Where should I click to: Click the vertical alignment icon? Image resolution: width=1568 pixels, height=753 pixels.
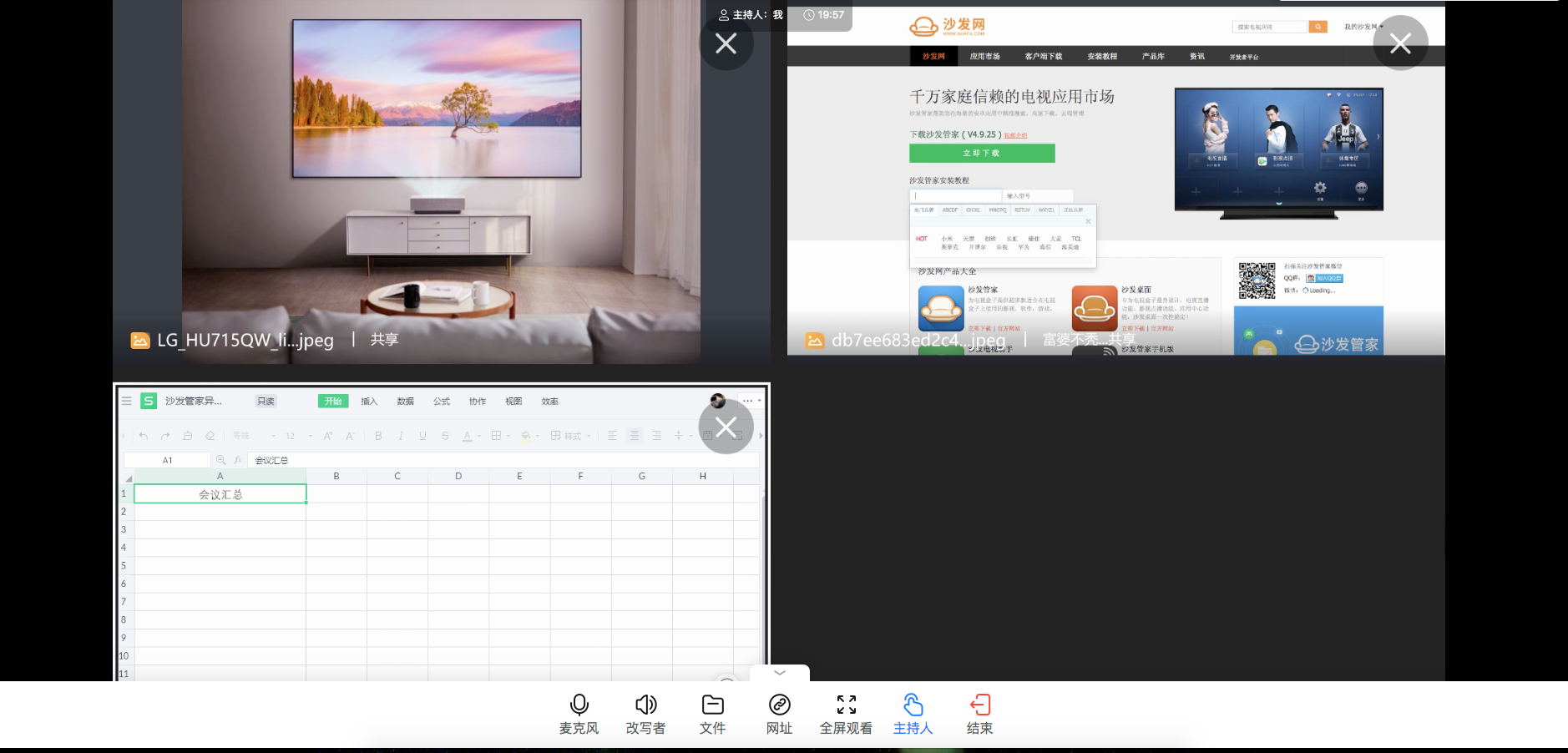tap(679, 436)
